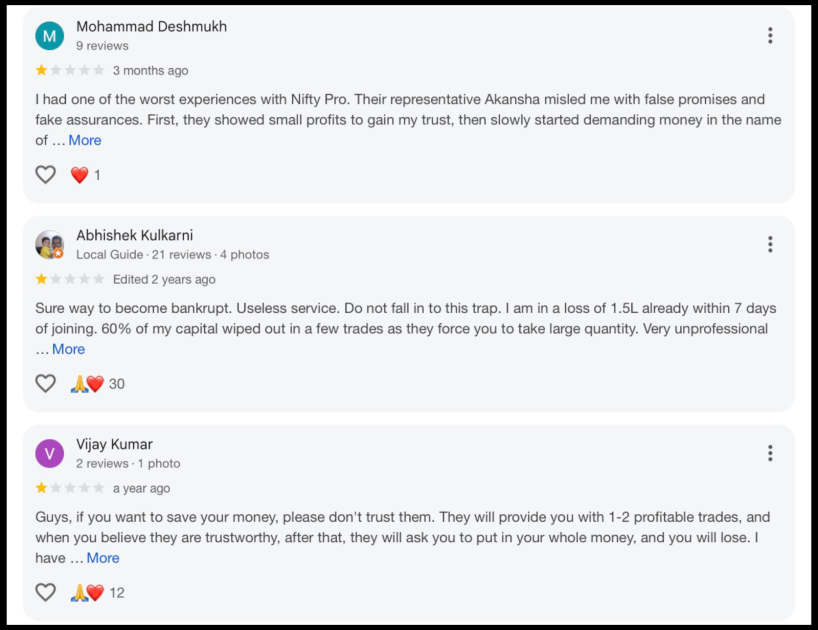Like Abhishek Kulkarni's review with heart
The height and width of the screenshot is (630, 818).
[x=46, y=384]
